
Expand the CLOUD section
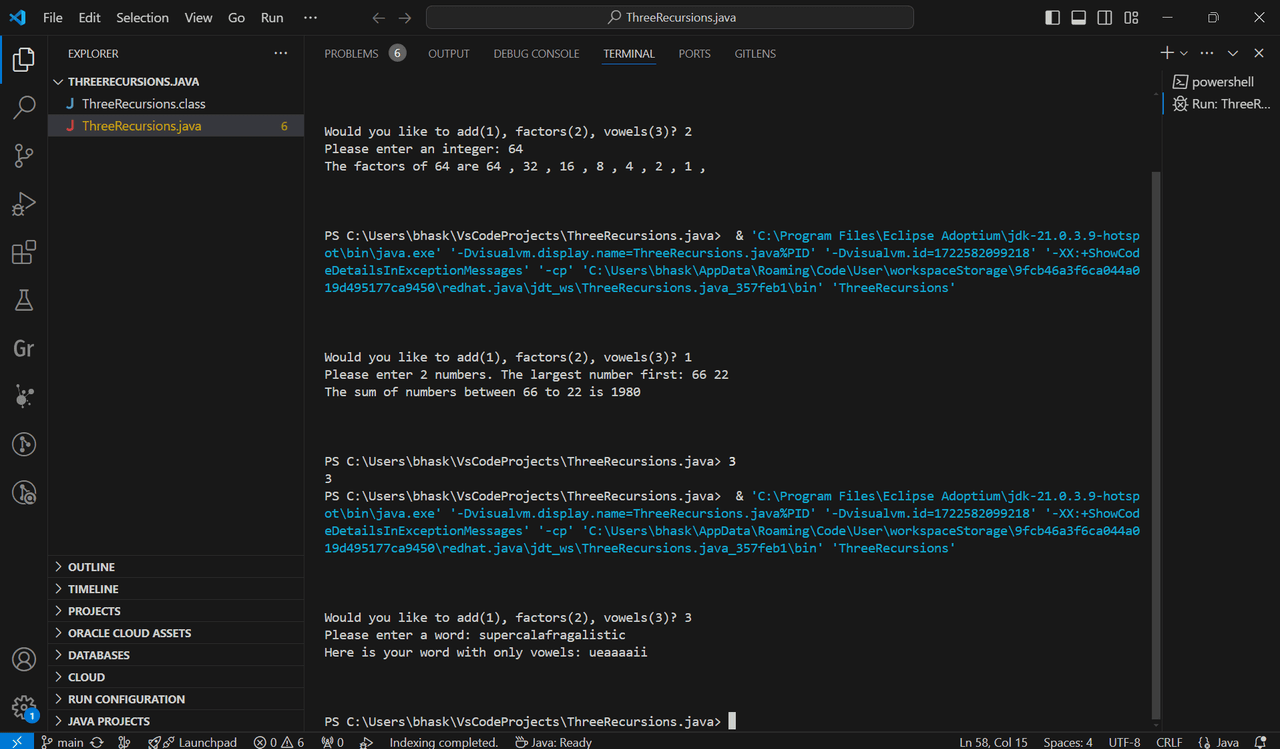[x=176, y=677]
